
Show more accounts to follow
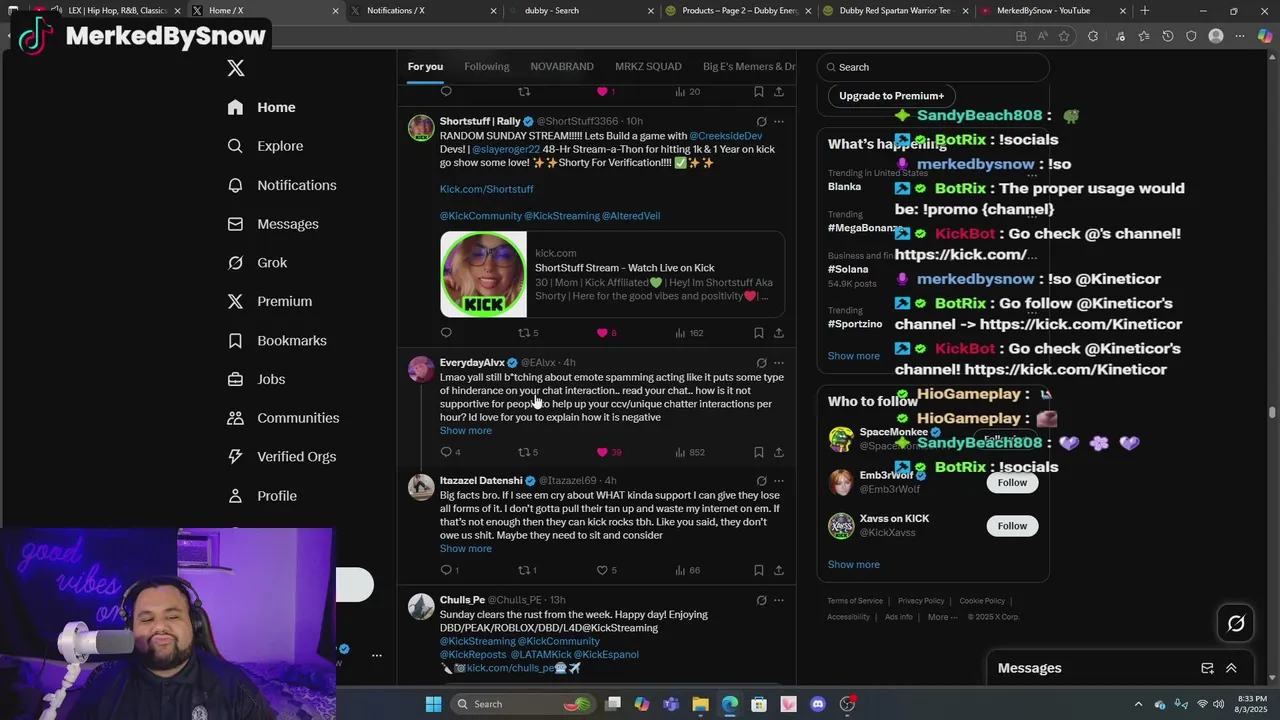[853, 564]
